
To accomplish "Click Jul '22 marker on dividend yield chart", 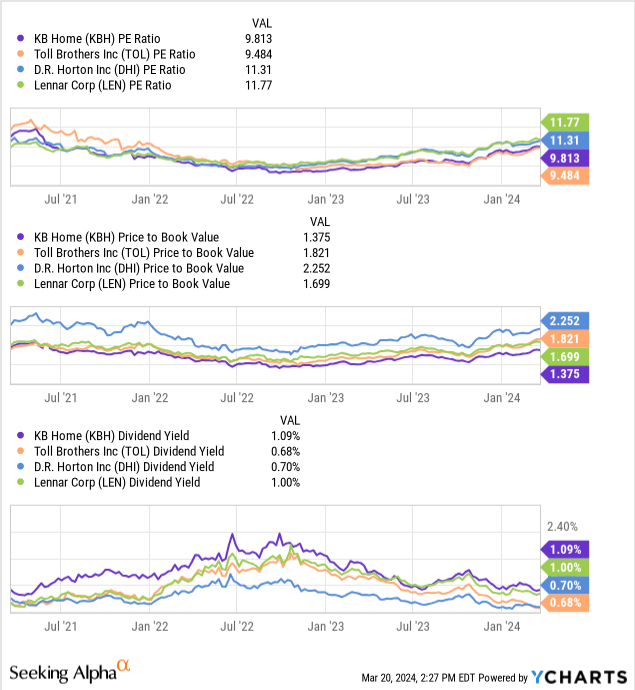I will (x=237, y=626).
